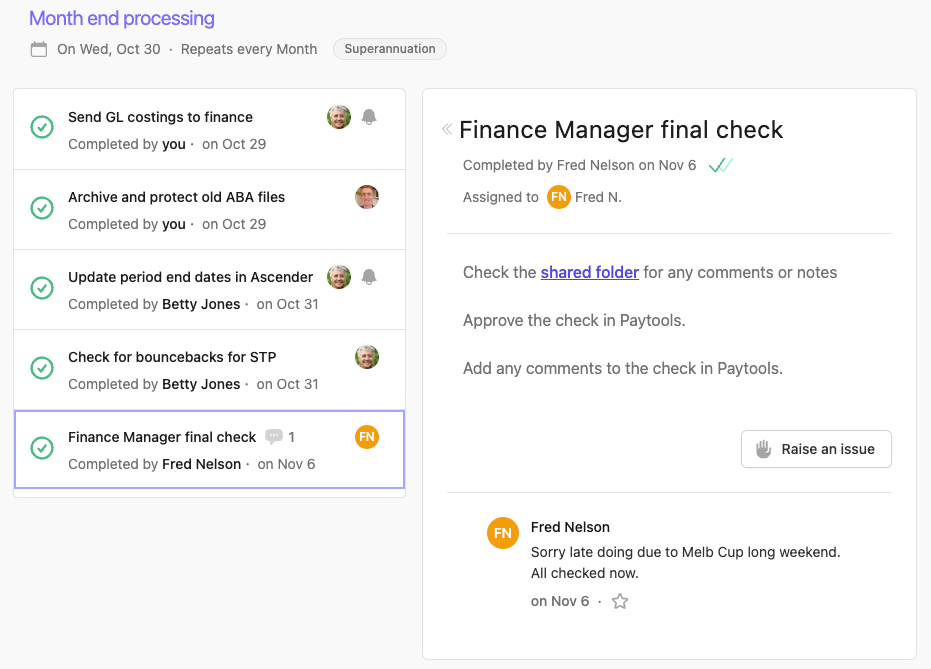Click bell icon on Update period end dates row
The height and width of the screenshot is (669, 931).
[x=369, y=277]
